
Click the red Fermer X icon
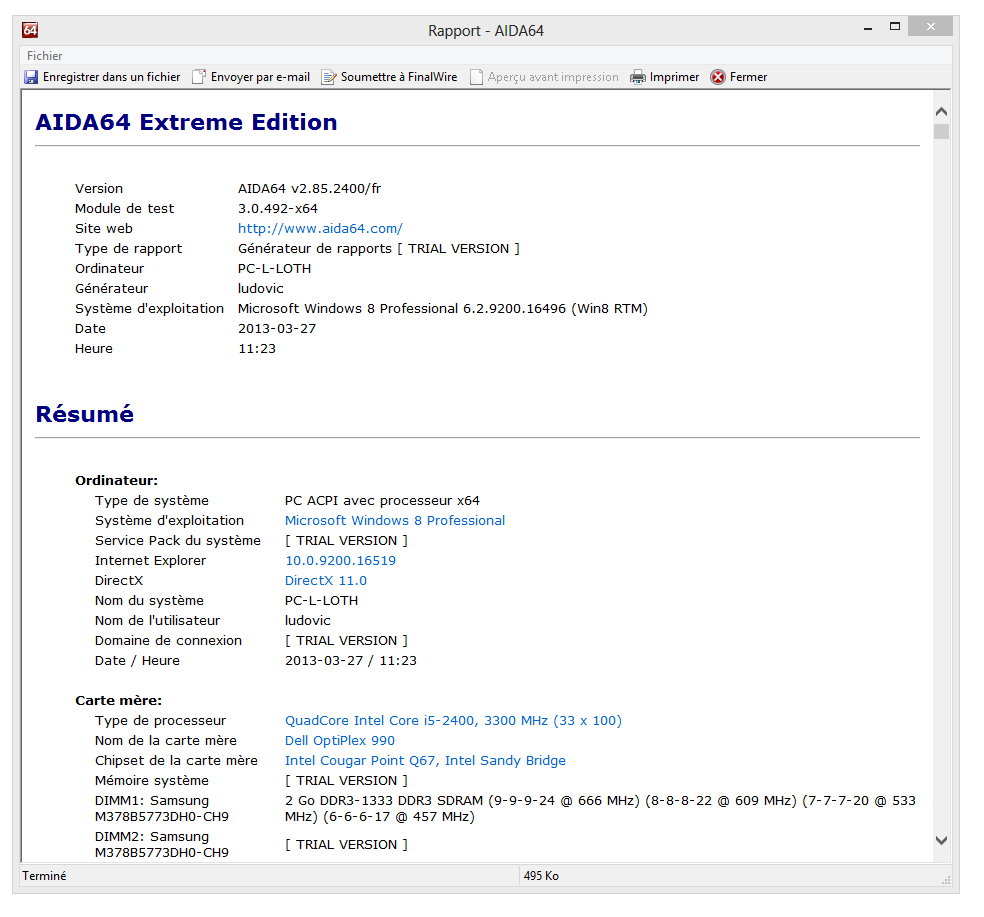[x=718, y=77]
